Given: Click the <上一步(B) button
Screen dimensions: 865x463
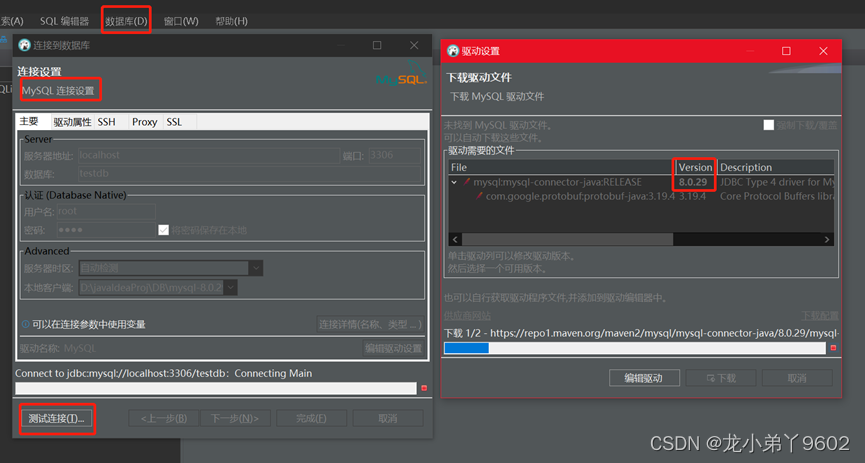Looking at the screenshot, I should (163, 418).
